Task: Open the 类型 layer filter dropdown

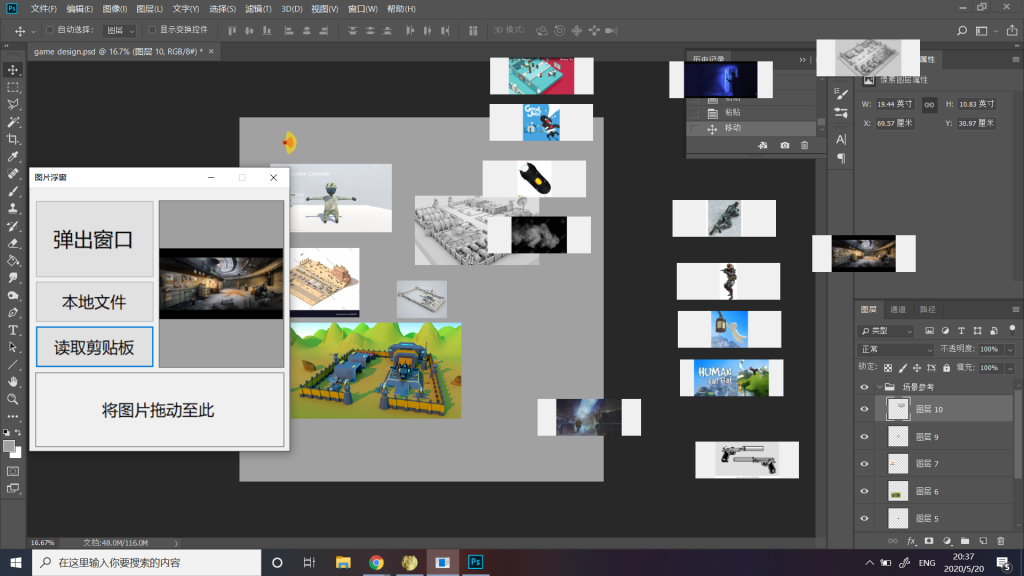Action: pyautogui.click(x=886, y=331)
